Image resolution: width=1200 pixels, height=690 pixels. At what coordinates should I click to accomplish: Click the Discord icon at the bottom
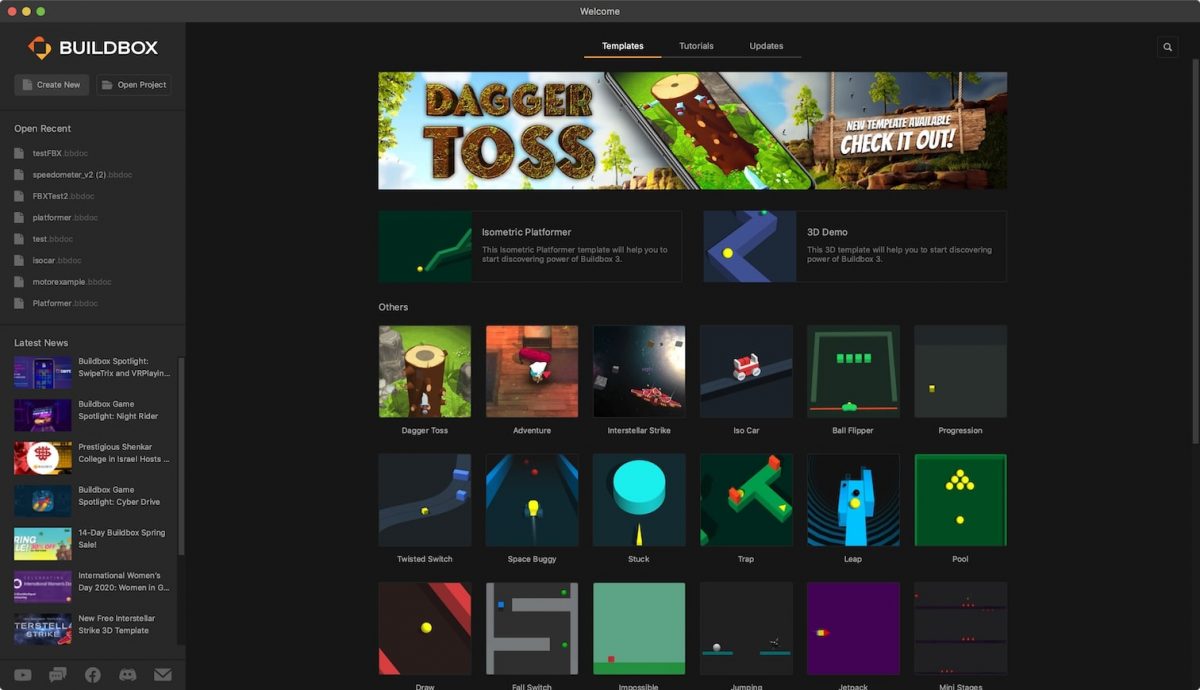click(127, 675)
